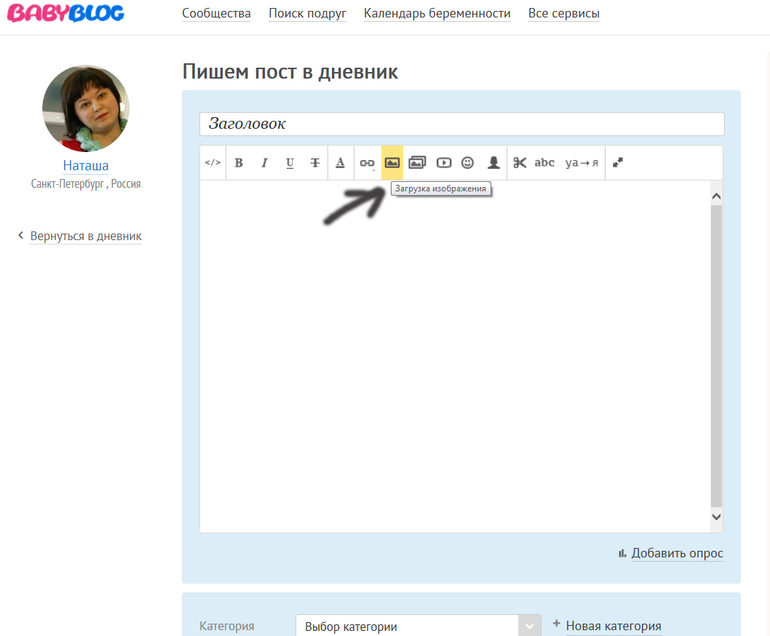
Task: Toggle italic text formatting
Action: coord(264,163)
